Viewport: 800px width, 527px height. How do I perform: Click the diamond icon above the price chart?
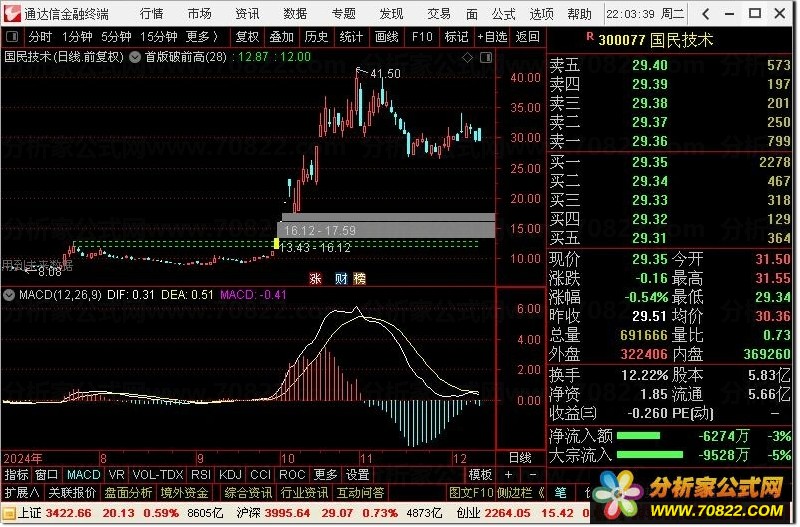[x=467, y=58]
